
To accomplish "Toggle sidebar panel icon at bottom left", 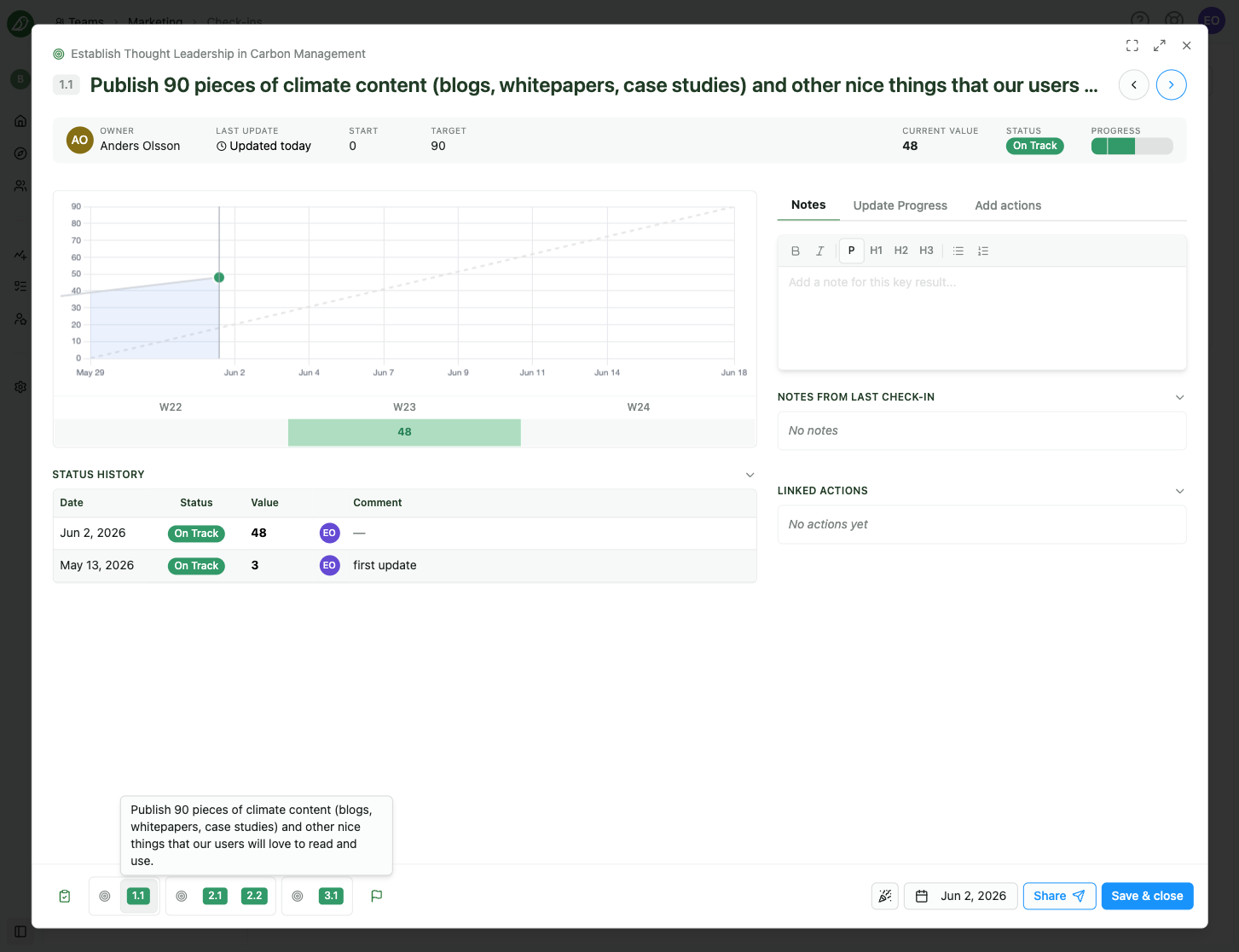I will [x=20, y=932].
